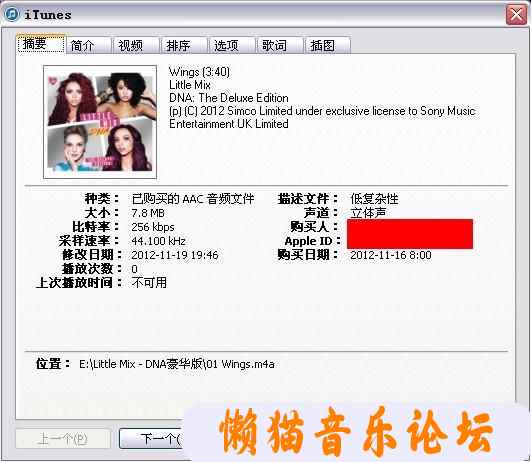This screenshot has height=462, width=531.
Task: Click the 上一个 previous button
Action: (63, 439)
